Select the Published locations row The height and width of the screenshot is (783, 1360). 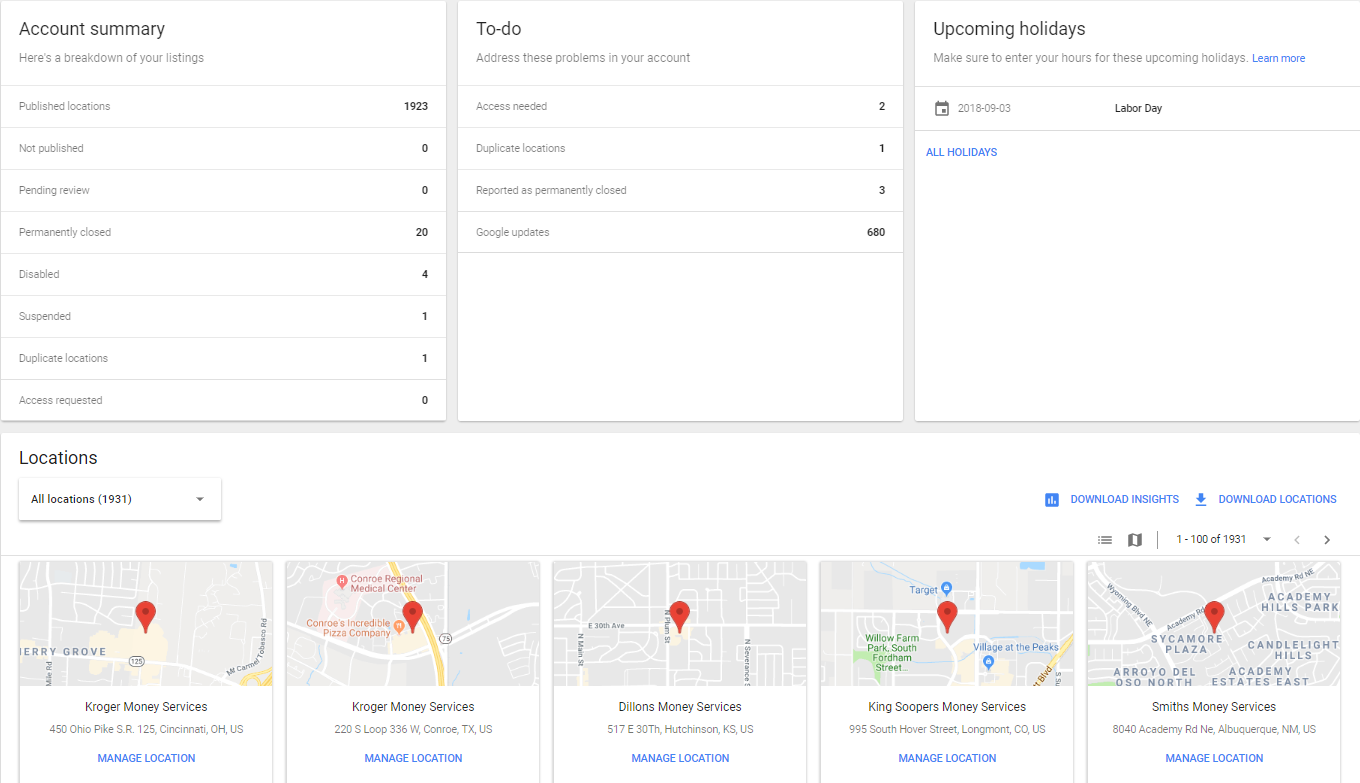(223, 106)
